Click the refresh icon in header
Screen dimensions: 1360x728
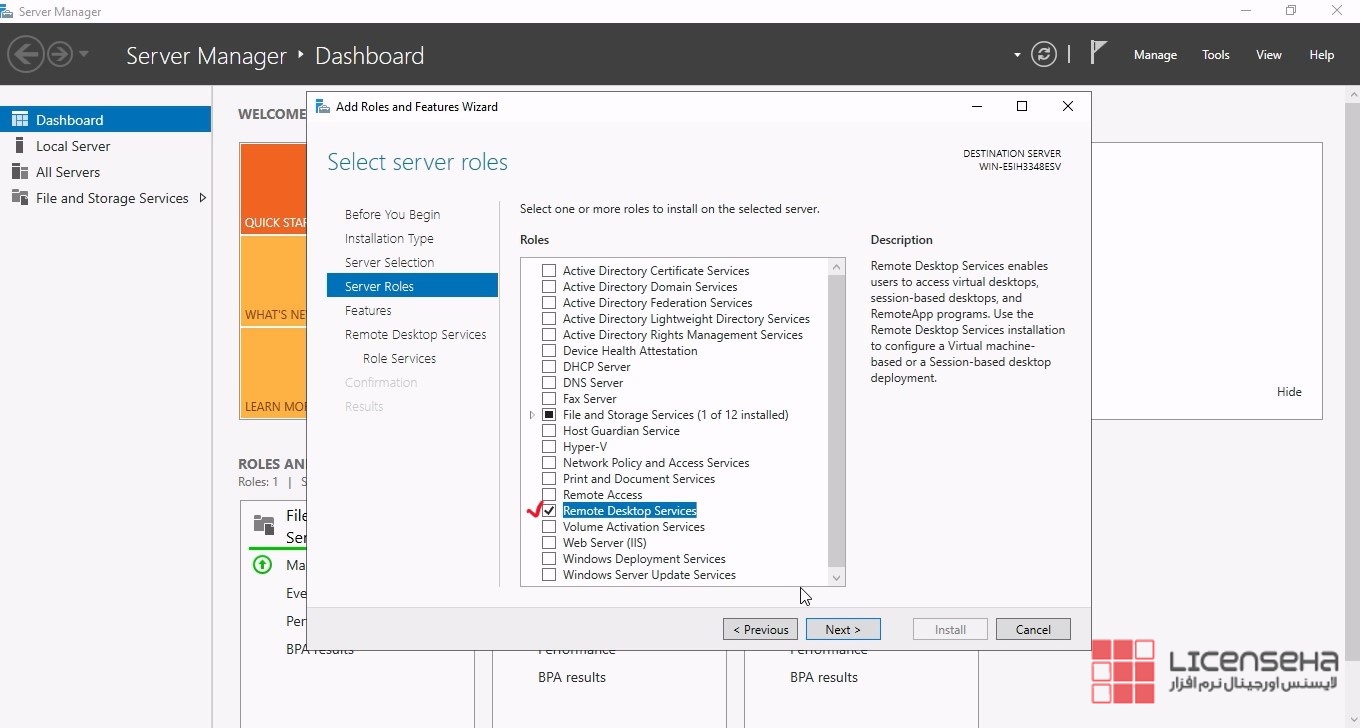coord(1043,54)
